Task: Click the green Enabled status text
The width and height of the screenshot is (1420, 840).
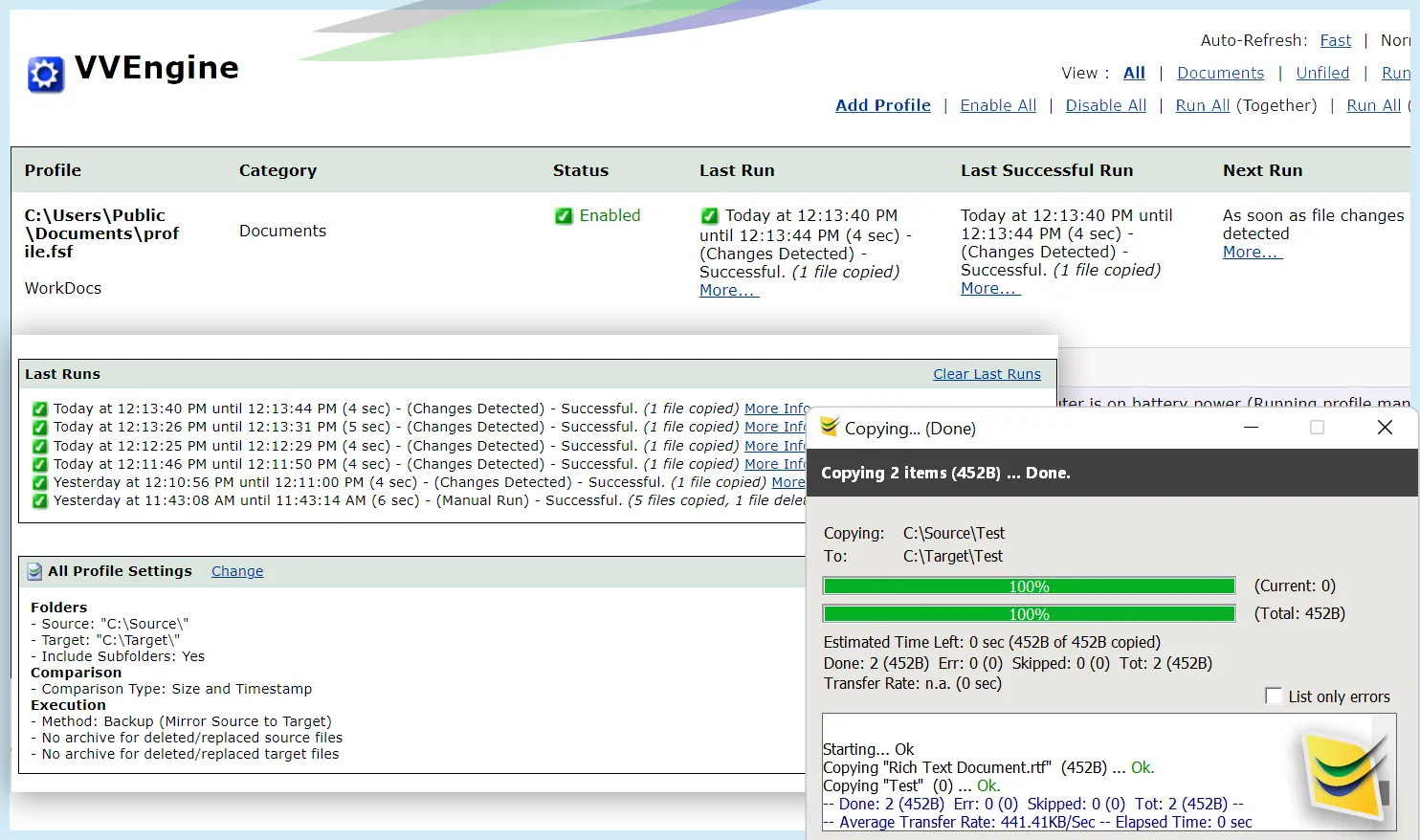Action: click(x=610, y=215)
